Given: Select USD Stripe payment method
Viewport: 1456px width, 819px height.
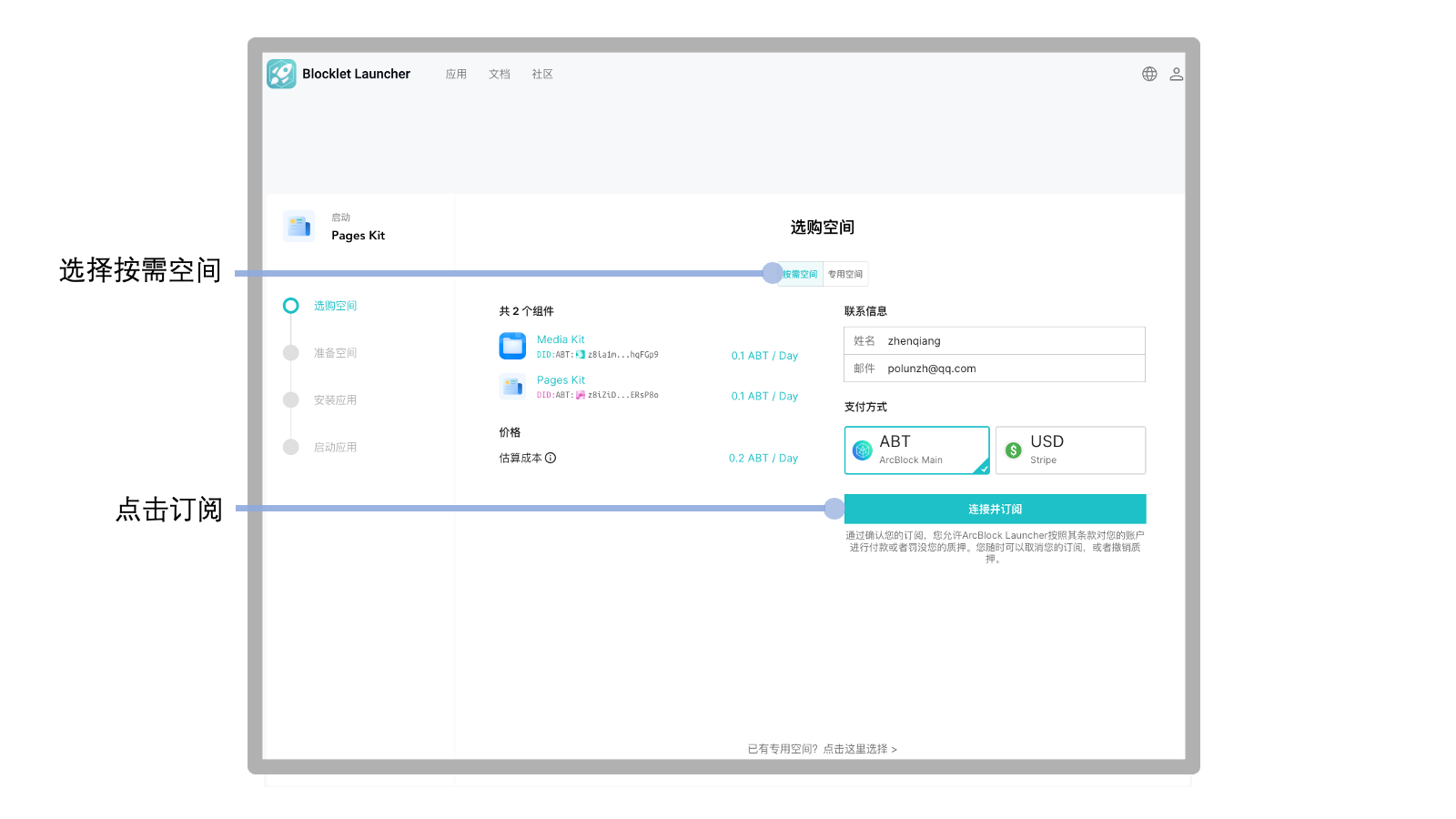Looking at the screenshot, I should pos(1070,450).
